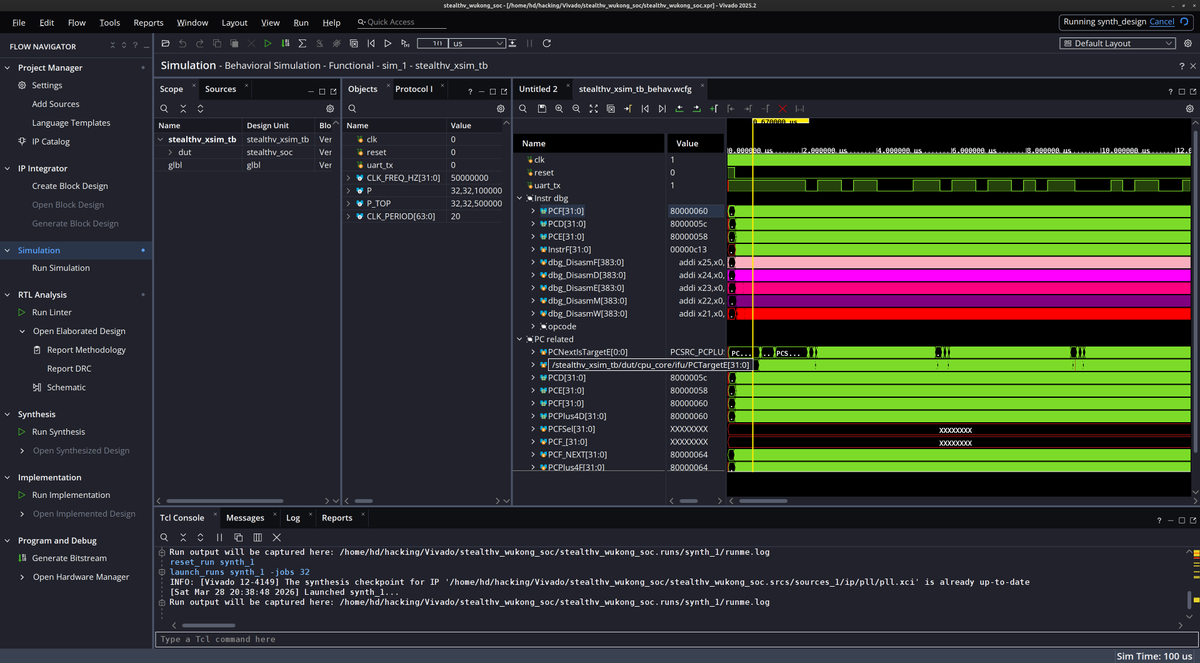Cancel the running synth_design task
Image resolution: width=1200 pixels, height=663 pixels.
1161,22
